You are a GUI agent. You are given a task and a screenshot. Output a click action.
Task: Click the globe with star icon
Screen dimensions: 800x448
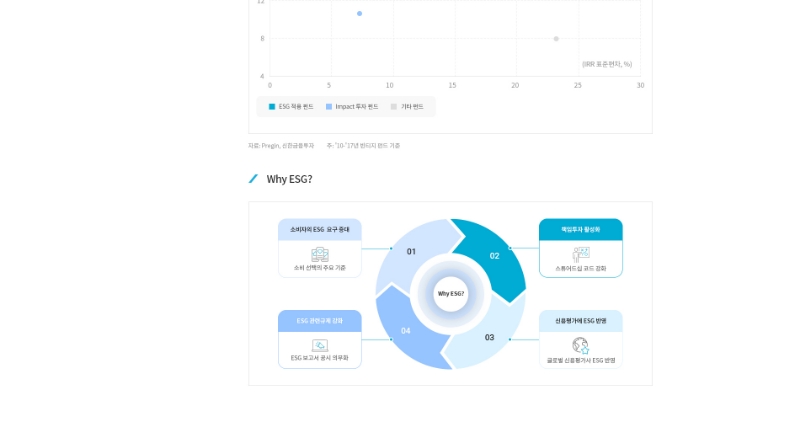click(x=581, y=345)
